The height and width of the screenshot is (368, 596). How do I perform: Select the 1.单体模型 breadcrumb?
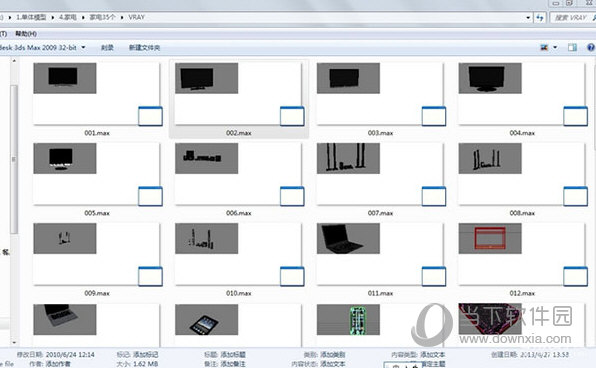point(31,17)
